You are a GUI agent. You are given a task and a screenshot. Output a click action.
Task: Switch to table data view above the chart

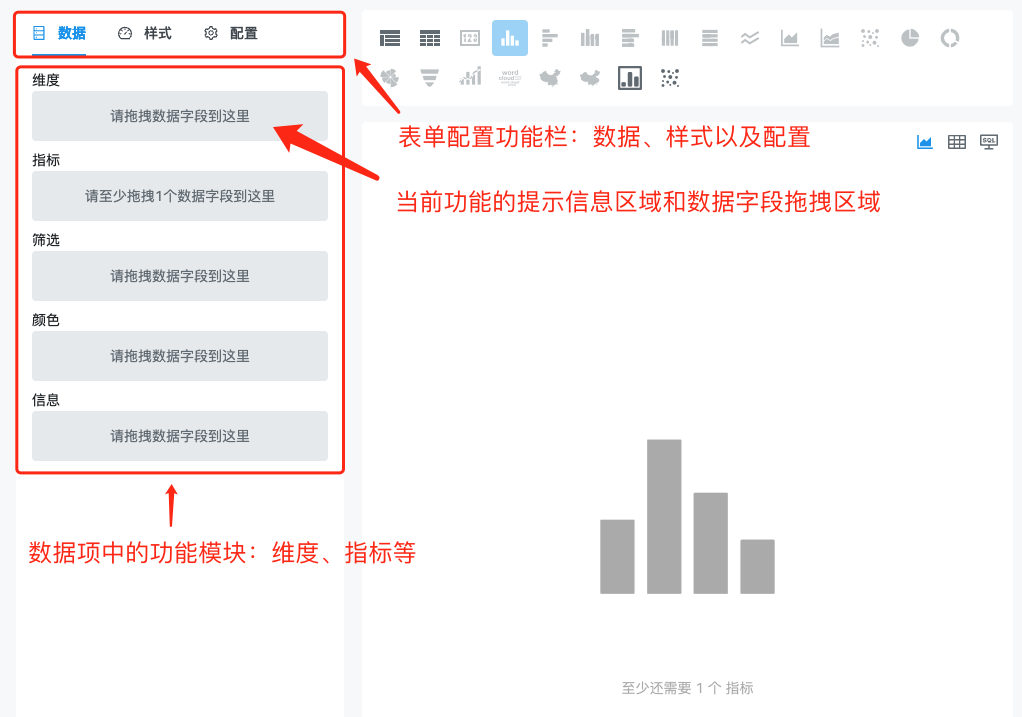tap(956, 142)
